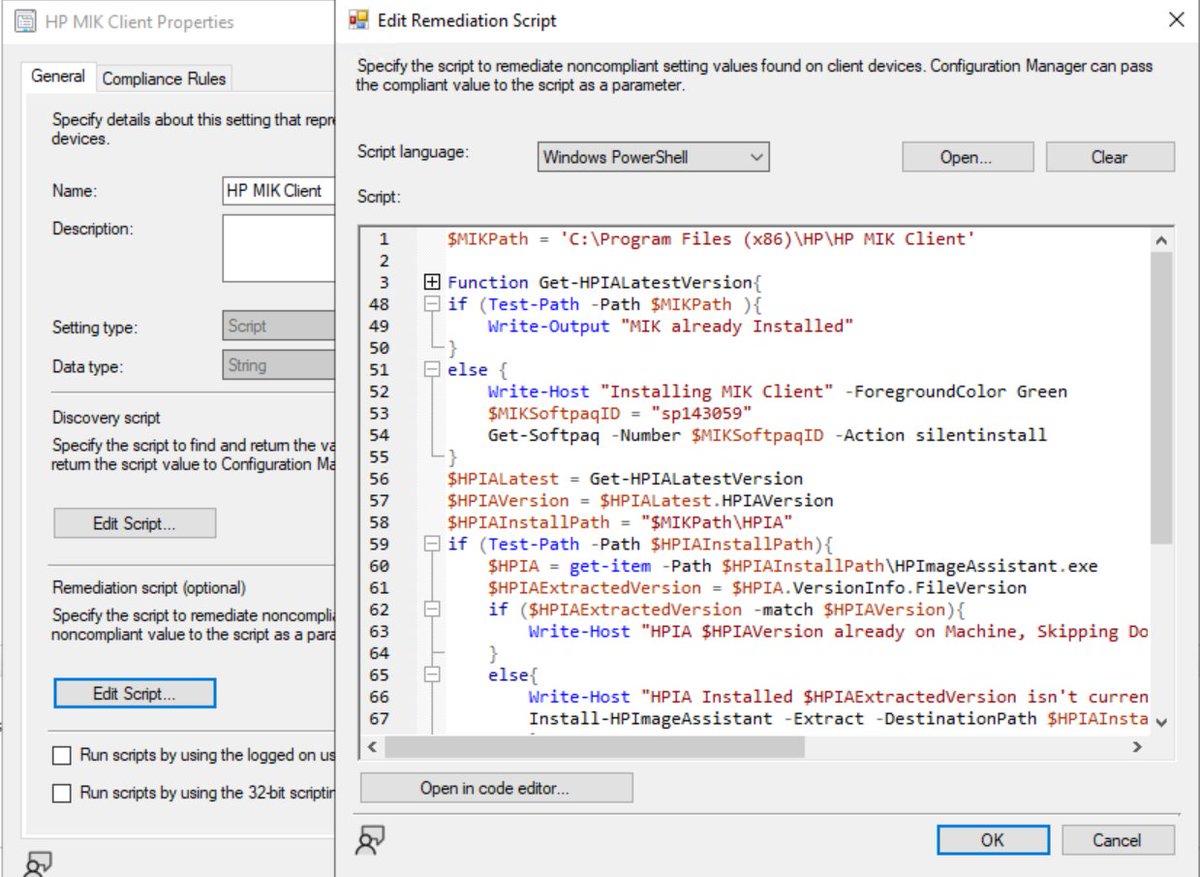The height and width of the screenshot is (877, 1200).
Task: Click the scroll up arrow of script editor
Action: click(x=1160, y=240)
